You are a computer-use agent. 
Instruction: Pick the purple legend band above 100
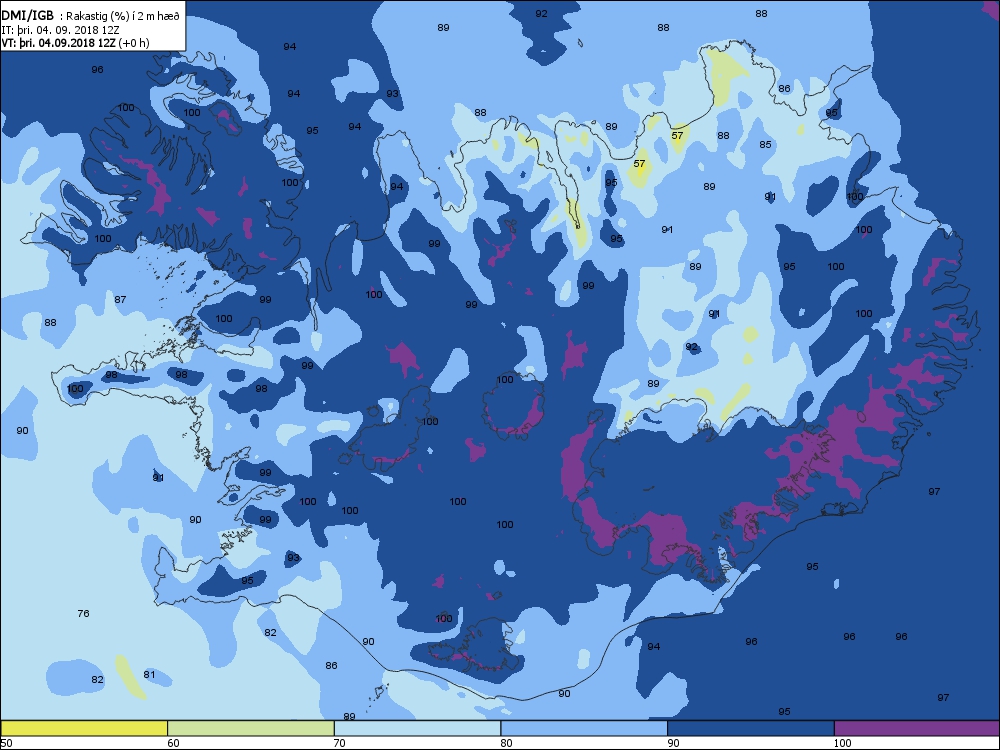coord(917,728)
